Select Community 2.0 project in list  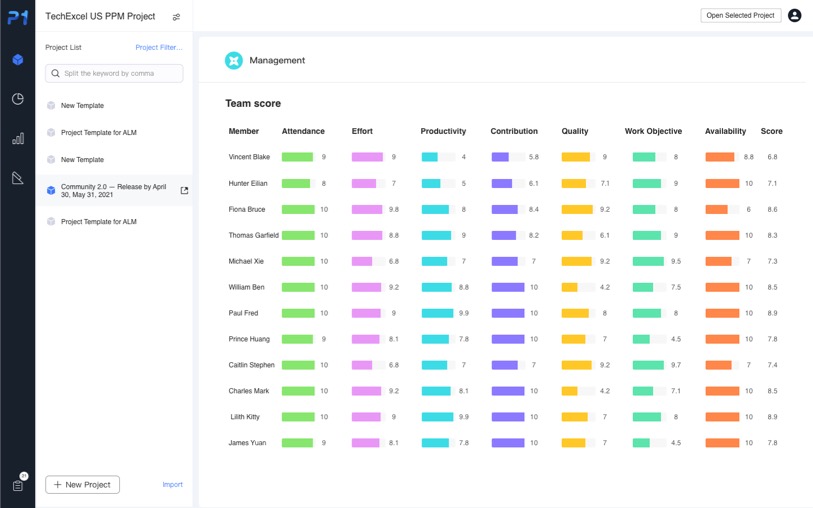[113, 190]
